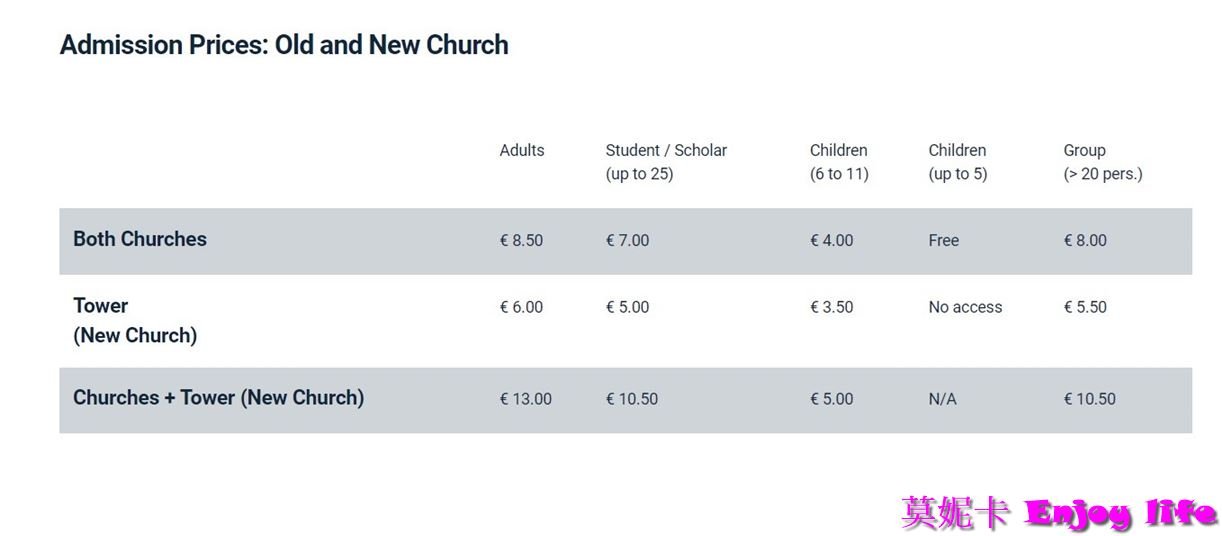Click the € 8.50 adult price
1222x536 pixels.
(521, 240)
